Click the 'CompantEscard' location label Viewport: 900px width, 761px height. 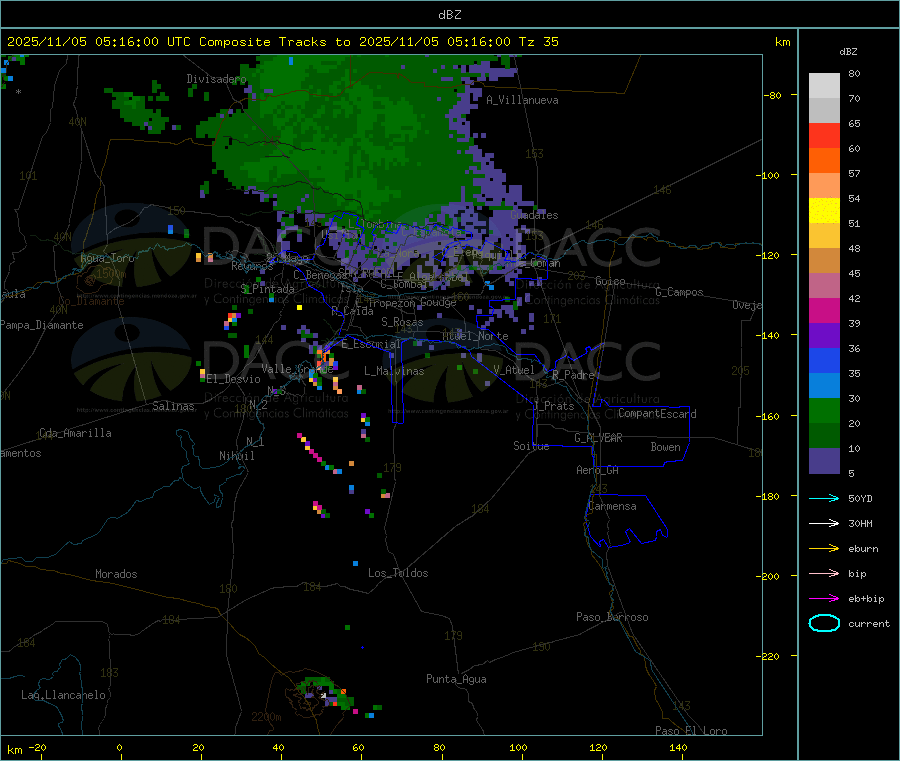(657, 414)
